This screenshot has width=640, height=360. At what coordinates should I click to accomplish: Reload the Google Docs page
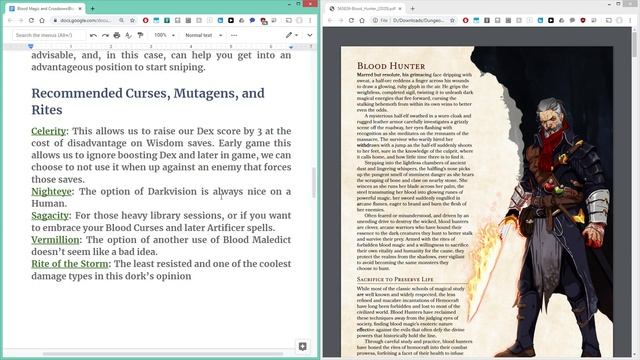click(31, 20)
